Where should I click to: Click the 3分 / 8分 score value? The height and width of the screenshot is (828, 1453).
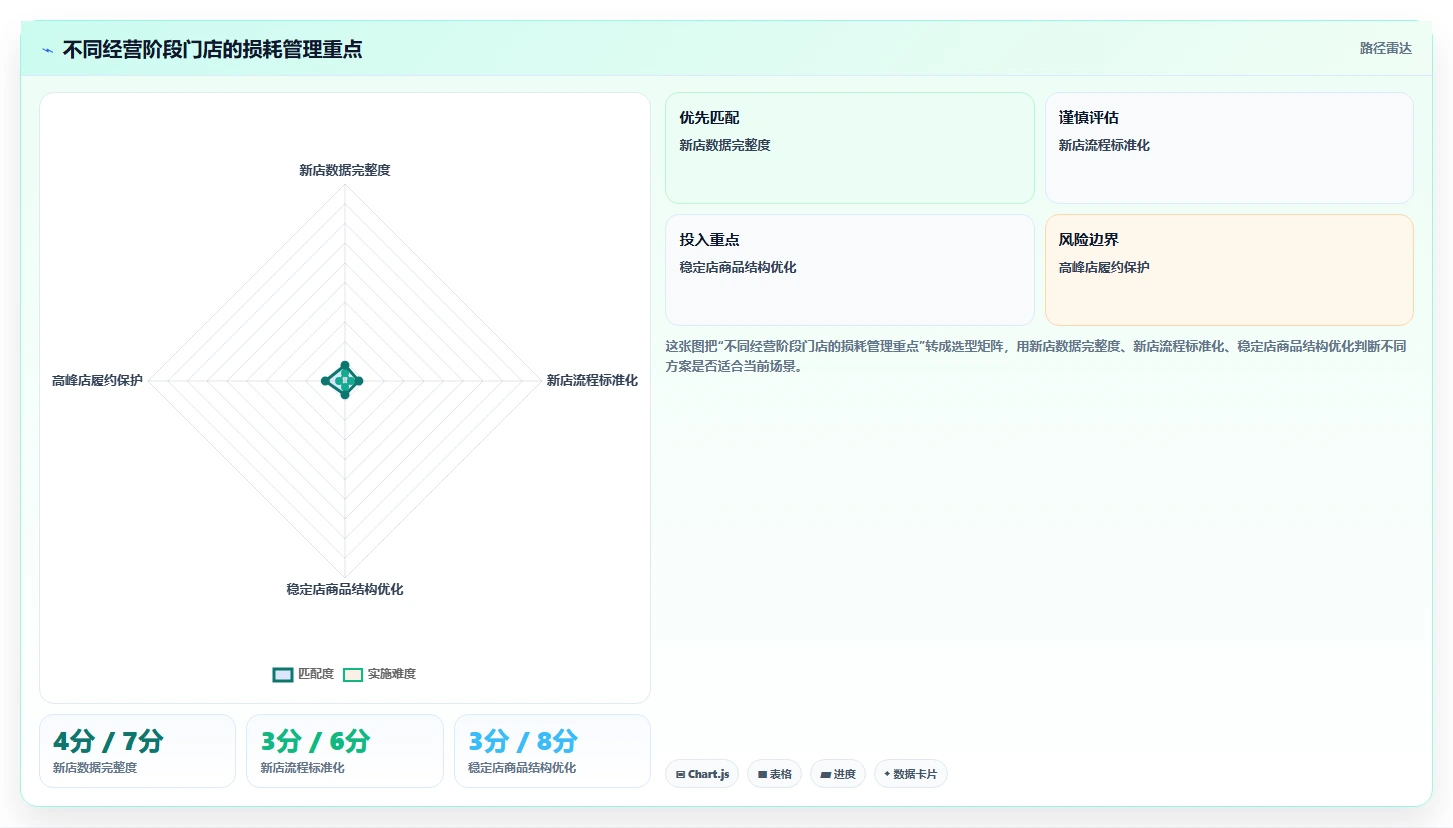[x=523, y=741]
